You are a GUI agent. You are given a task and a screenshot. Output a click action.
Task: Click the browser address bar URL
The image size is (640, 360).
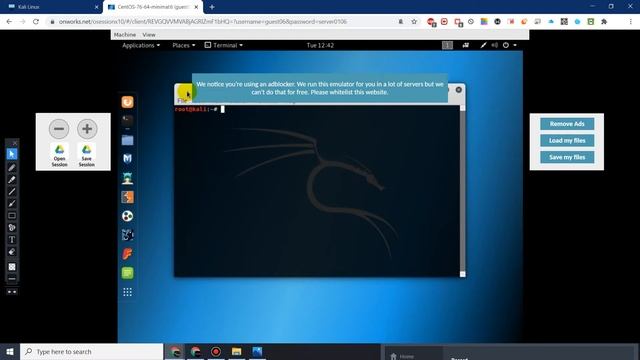coord(203,22)
